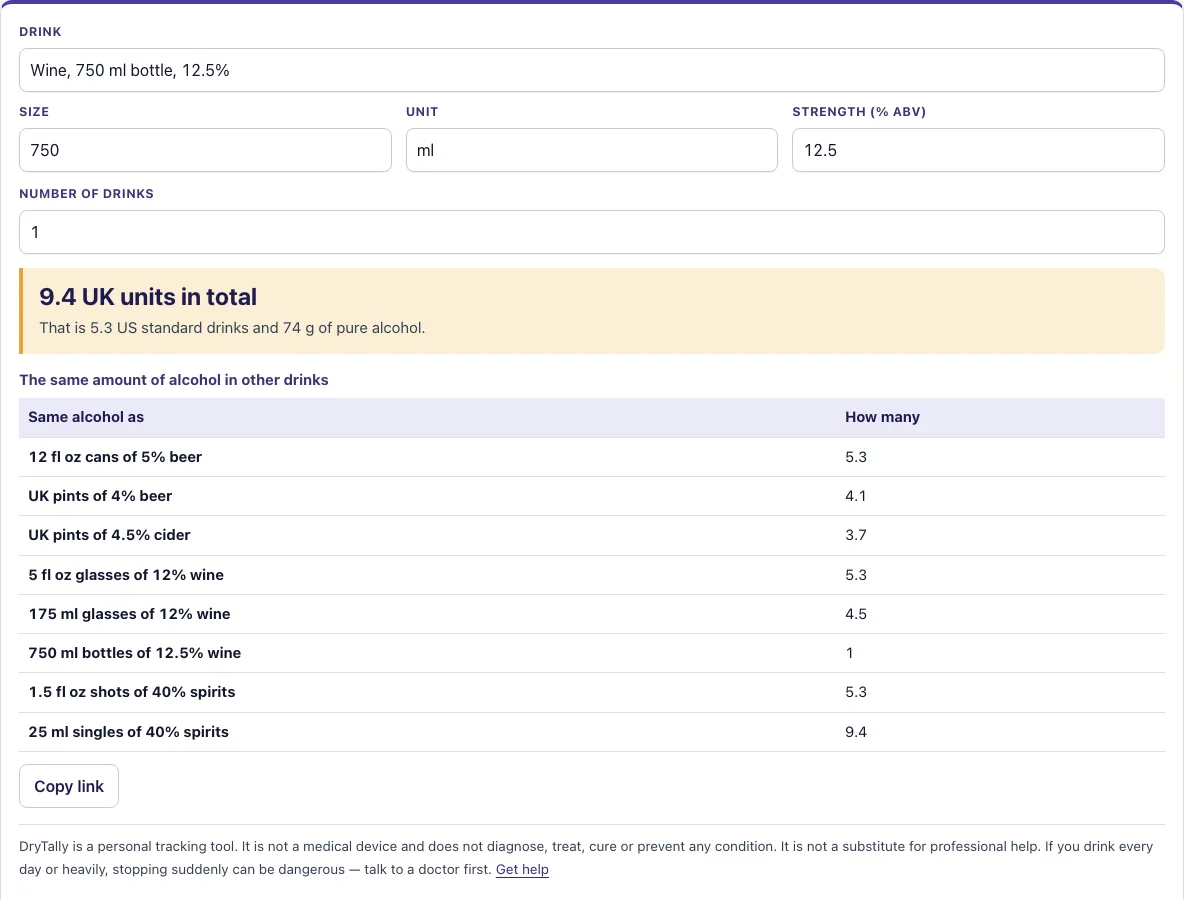Edit the Size field containing 750
Screen dimensions: 1184x900
(205, 150)
